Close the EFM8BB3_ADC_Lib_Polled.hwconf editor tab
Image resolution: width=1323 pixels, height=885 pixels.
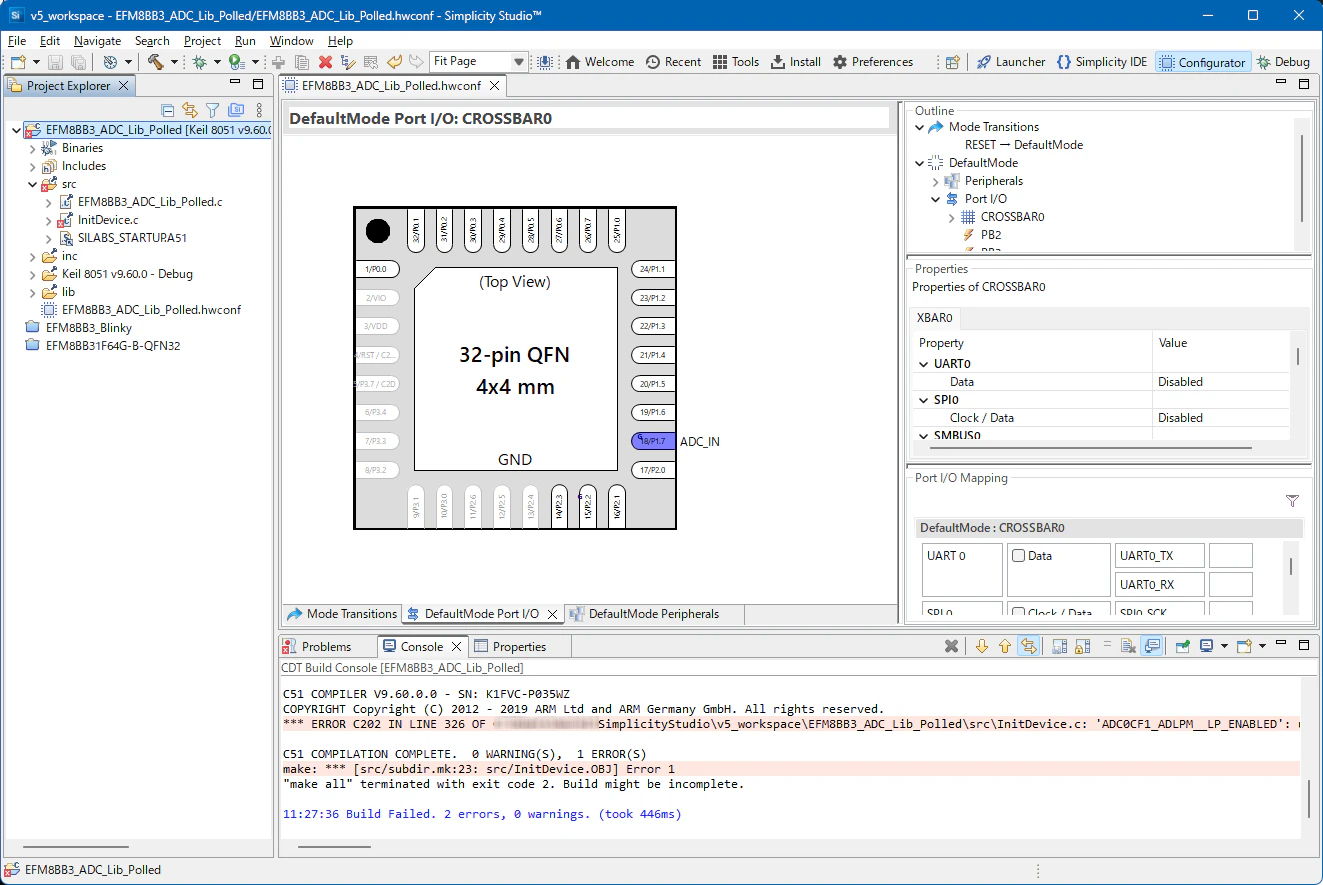point(493,86)
